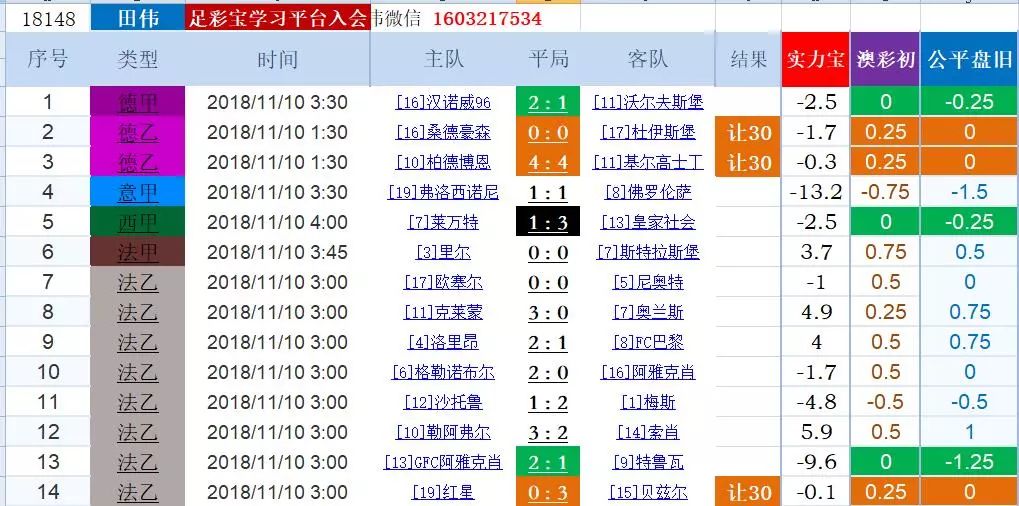The width and height of the screenshot is (1019, 506).
Task: Select the 结果 column header
Action: pyautogui.click(x=748, y=59)
